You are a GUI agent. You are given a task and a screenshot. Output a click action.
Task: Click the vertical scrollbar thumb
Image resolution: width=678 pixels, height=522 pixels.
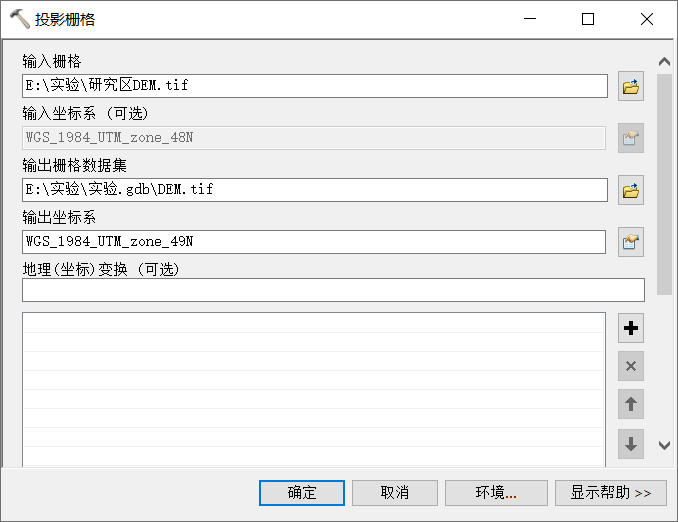[664, 184]
